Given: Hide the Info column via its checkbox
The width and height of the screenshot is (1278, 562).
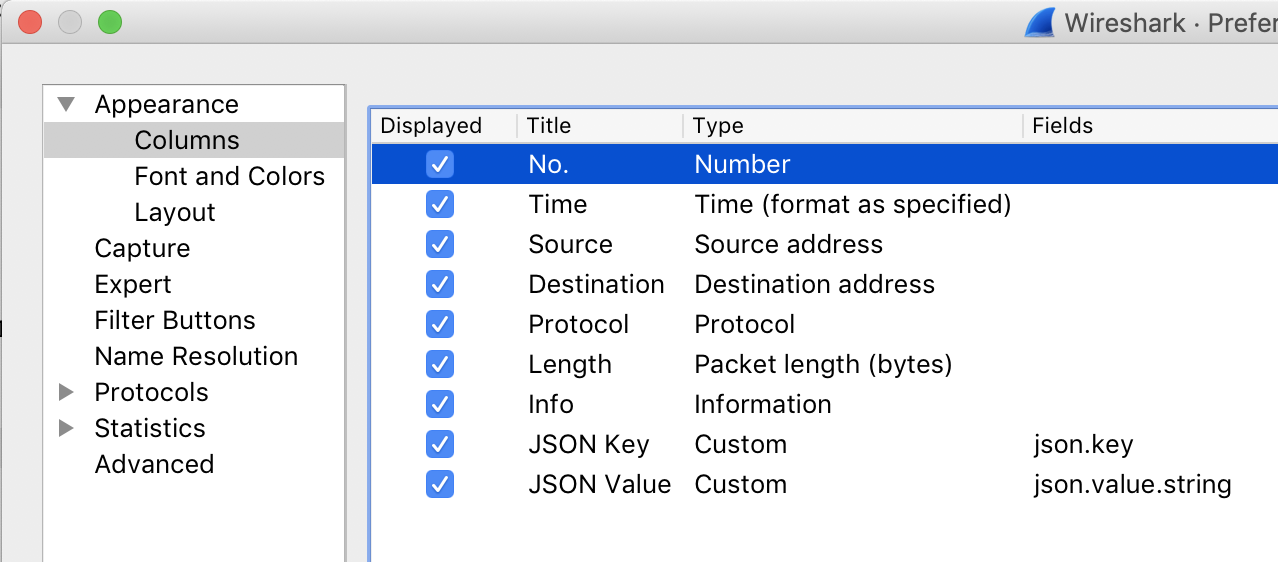Looking at the screenshot, I should [x=440, y=404].
